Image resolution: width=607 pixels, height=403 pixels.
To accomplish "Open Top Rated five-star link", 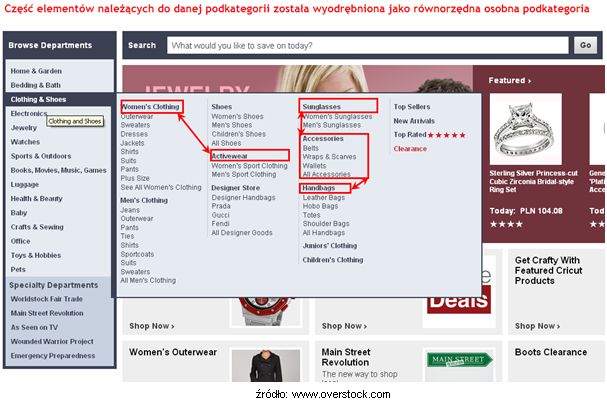I will (x=429, y=135).
